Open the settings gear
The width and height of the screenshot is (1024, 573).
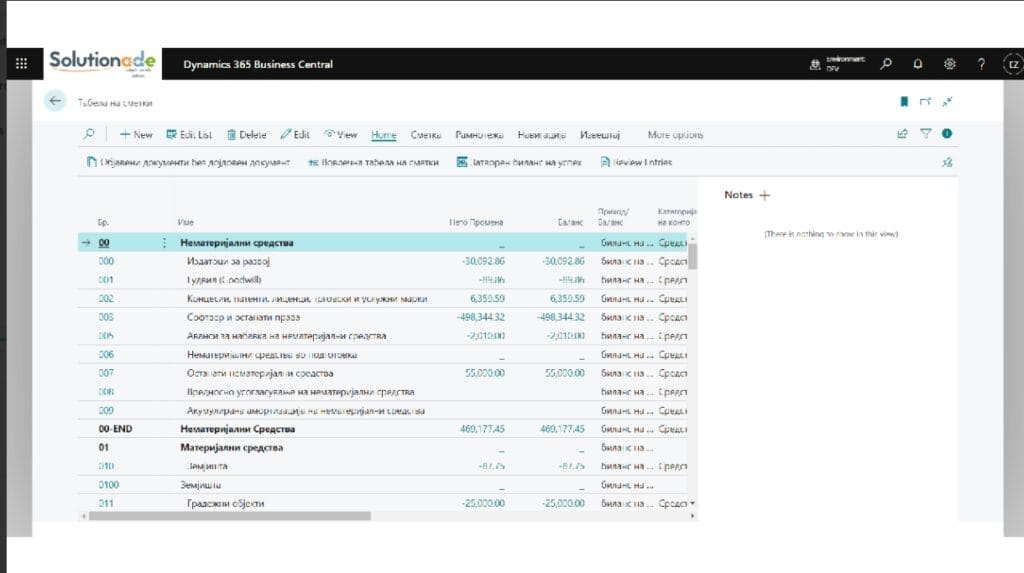click(950, 64)
